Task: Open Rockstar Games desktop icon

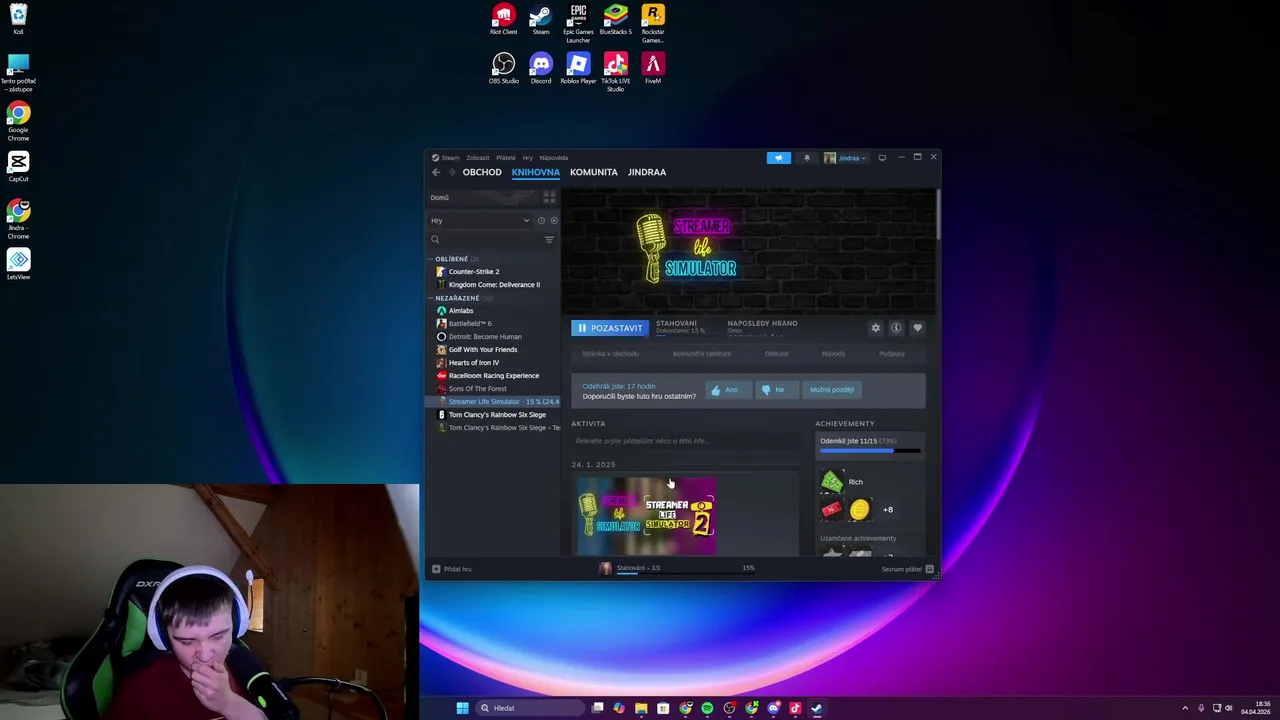Action: click(653, 23)
